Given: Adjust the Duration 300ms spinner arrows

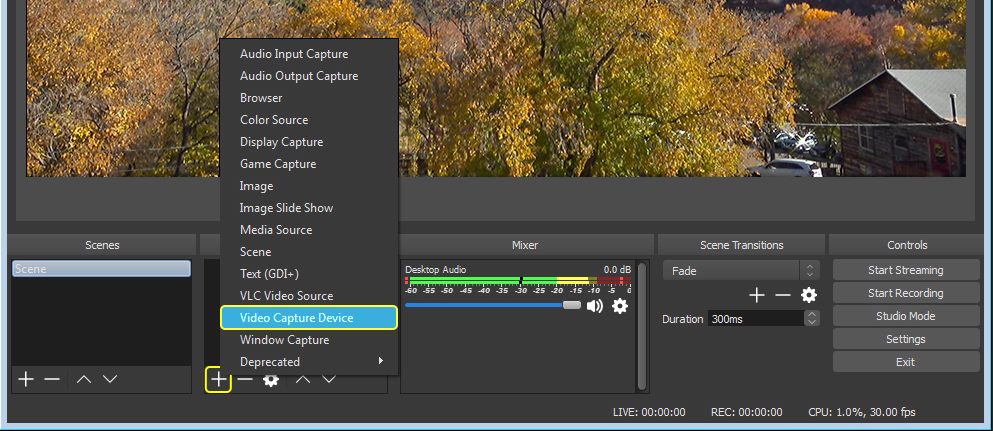Looking at the screenshot, I should [811, 319].
